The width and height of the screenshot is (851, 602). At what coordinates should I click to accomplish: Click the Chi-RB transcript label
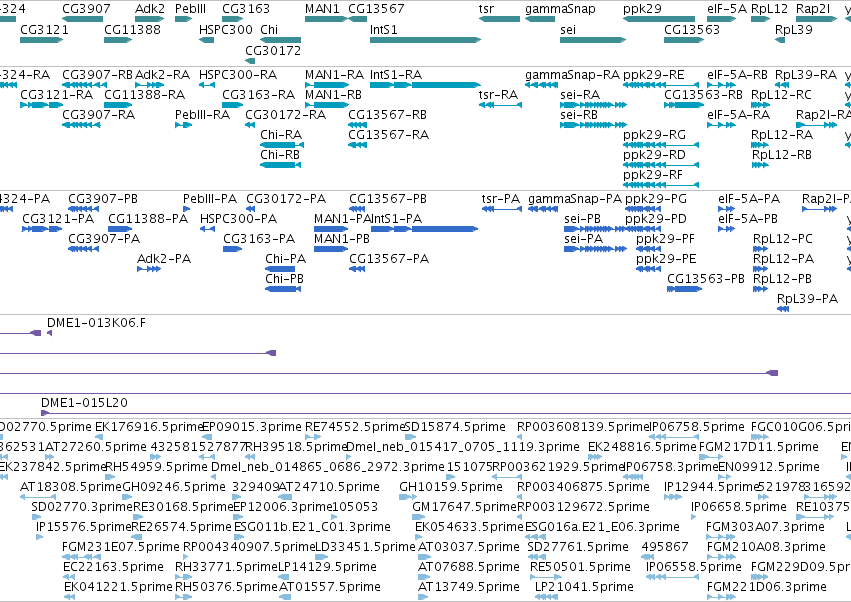(x=280, y=155)
